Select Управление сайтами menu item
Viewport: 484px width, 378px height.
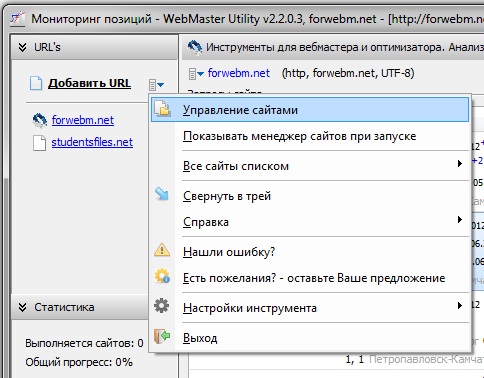(310, 110)
